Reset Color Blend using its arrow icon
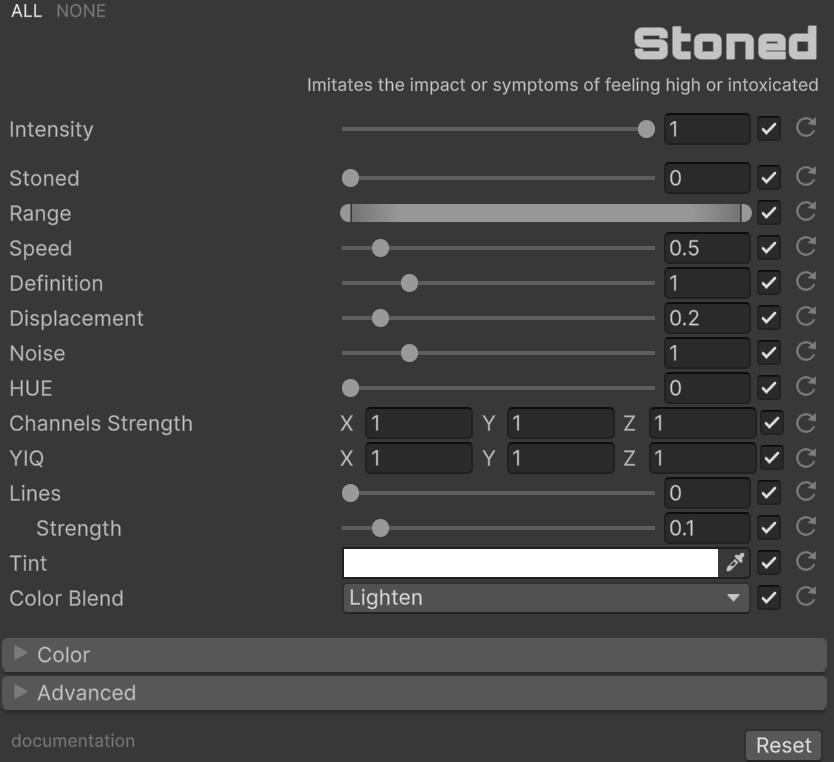The image size is (834, 762). coord(806,597)
